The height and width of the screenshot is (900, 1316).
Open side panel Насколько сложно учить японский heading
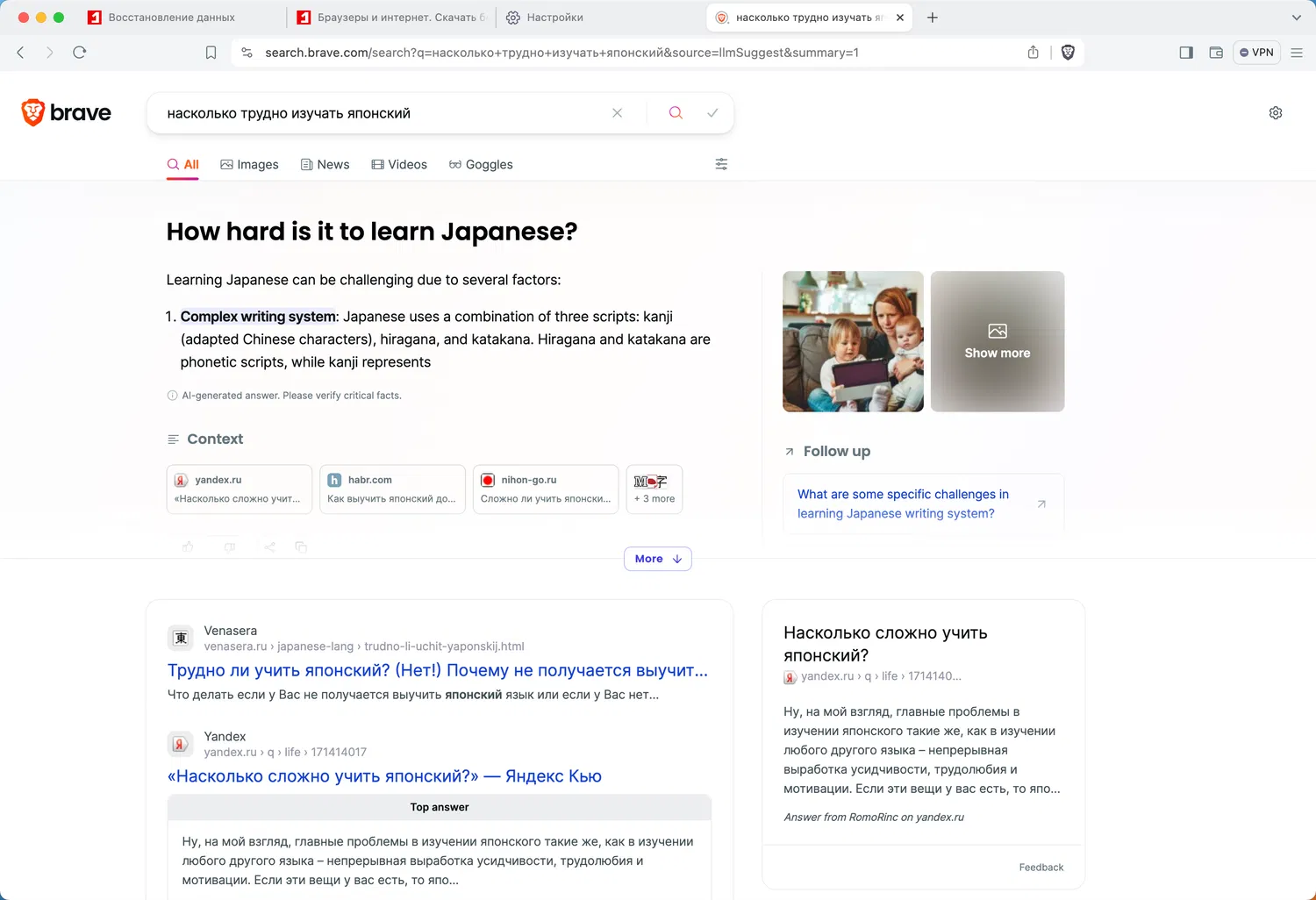[x=885, y=644]
